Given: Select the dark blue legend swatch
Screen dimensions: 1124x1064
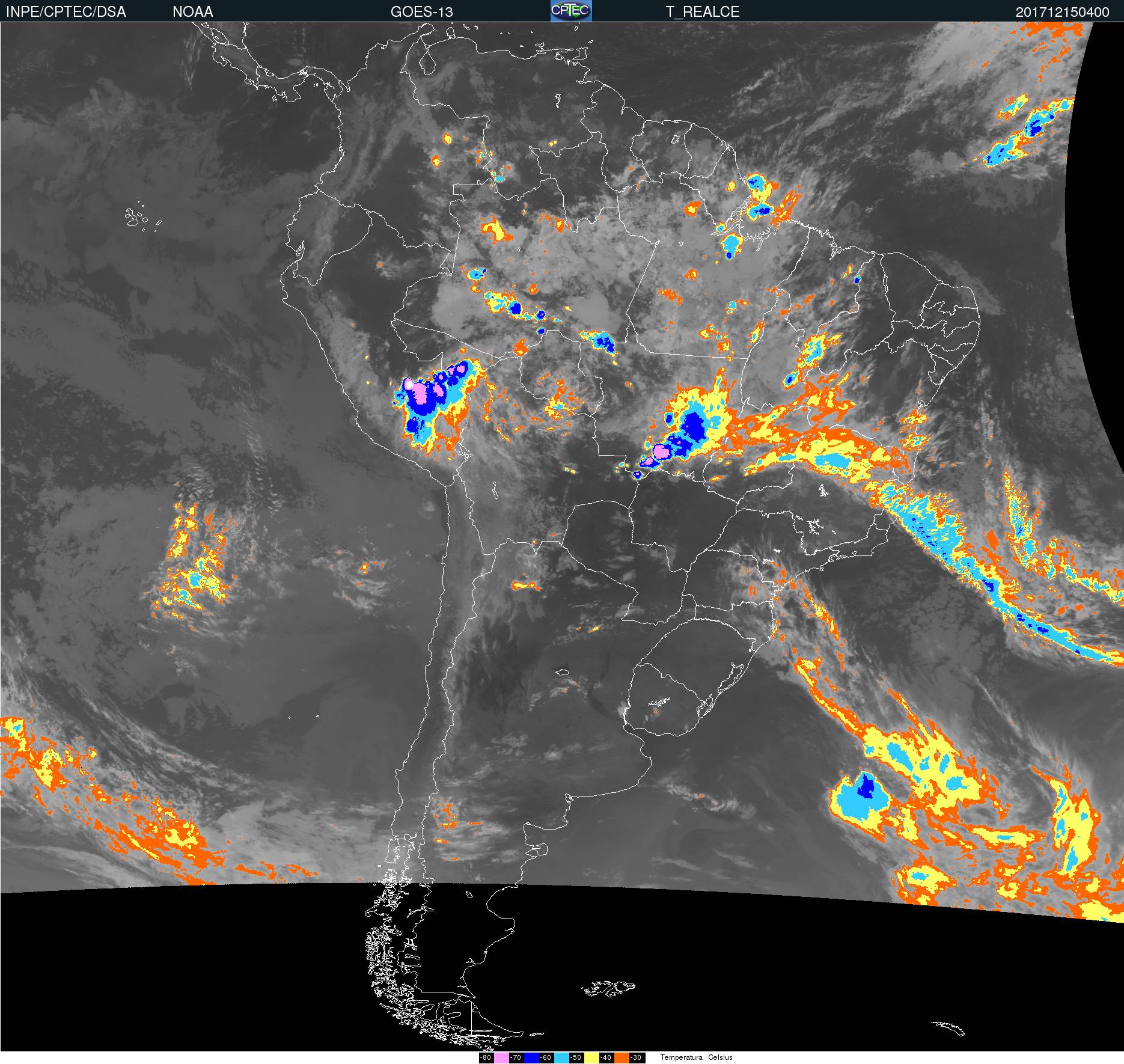Looking at the screenshot, I should [x=531, y=1057].
